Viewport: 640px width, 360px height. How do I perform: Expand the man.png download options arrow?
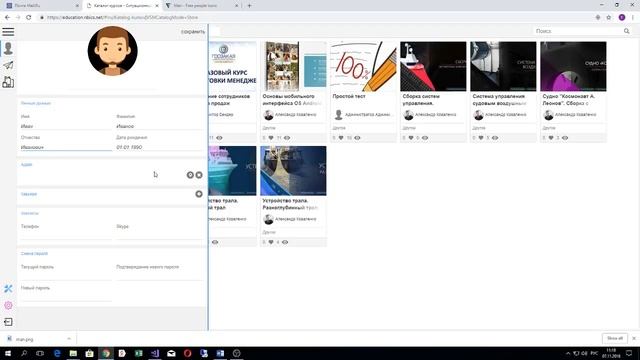(69, 339)
